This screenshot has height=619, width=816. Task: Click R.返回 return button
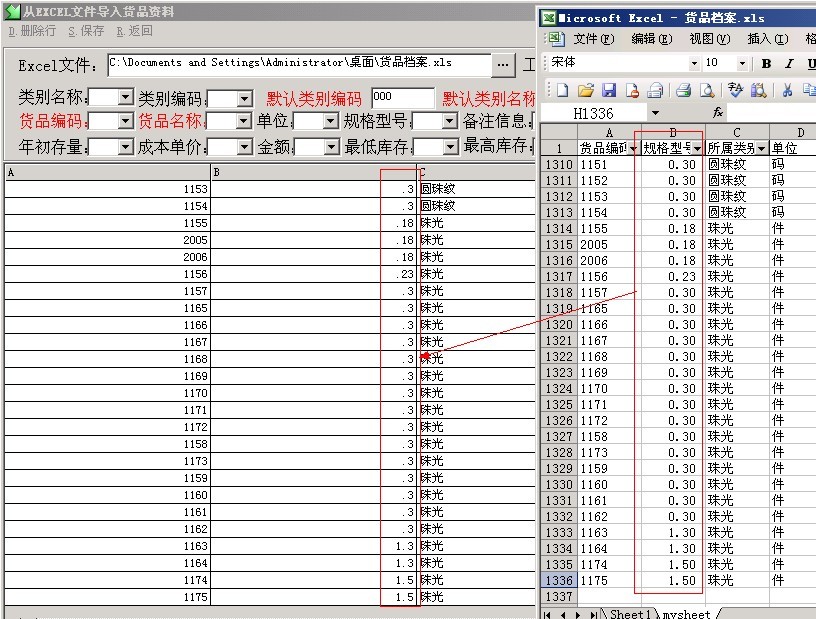click(x=134, y=31)
